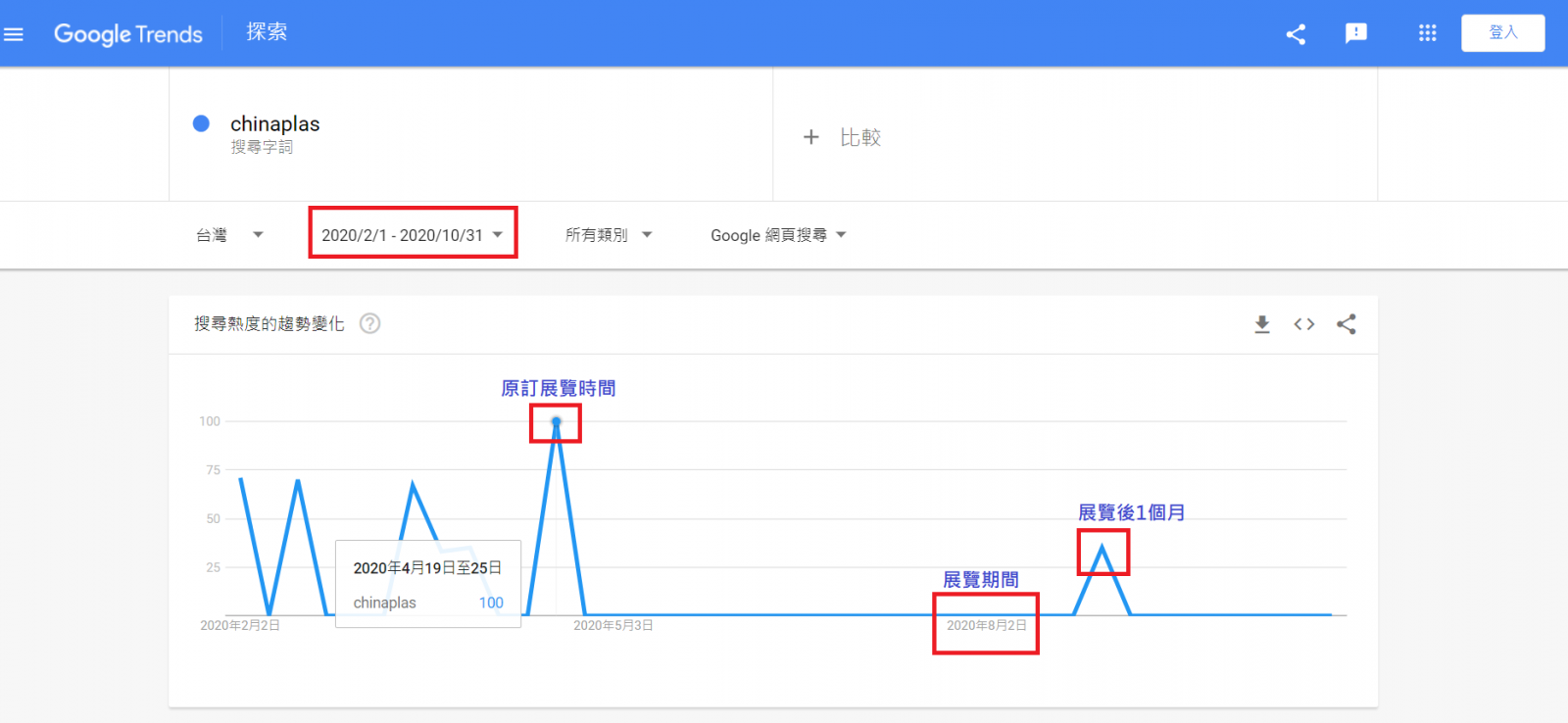Click the 搜尋熱度的趨勢變化 chart title

pos(269,323)
